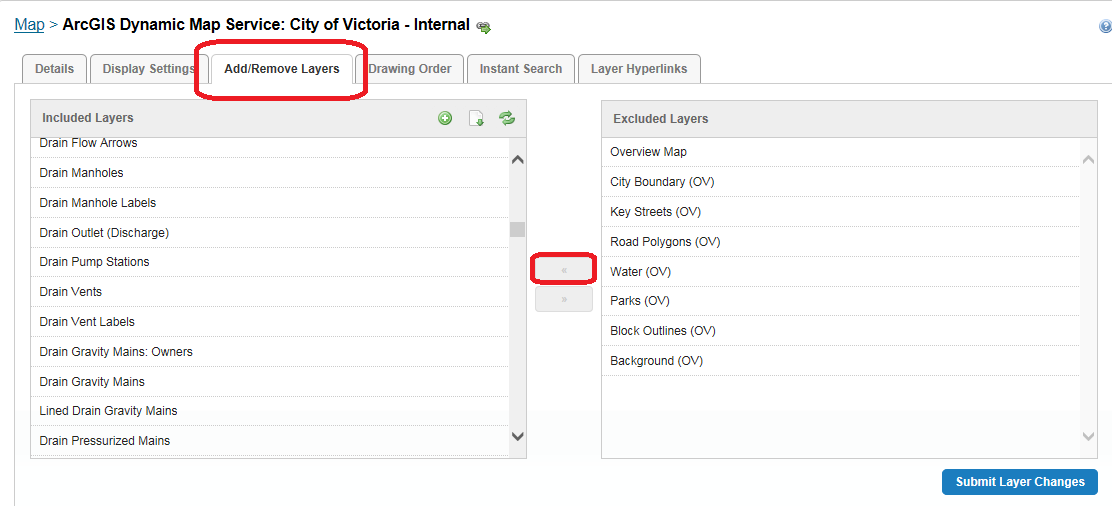Switch to Display Settings tab
Viewport: 1112px width, 506px height.
(149, 69)
